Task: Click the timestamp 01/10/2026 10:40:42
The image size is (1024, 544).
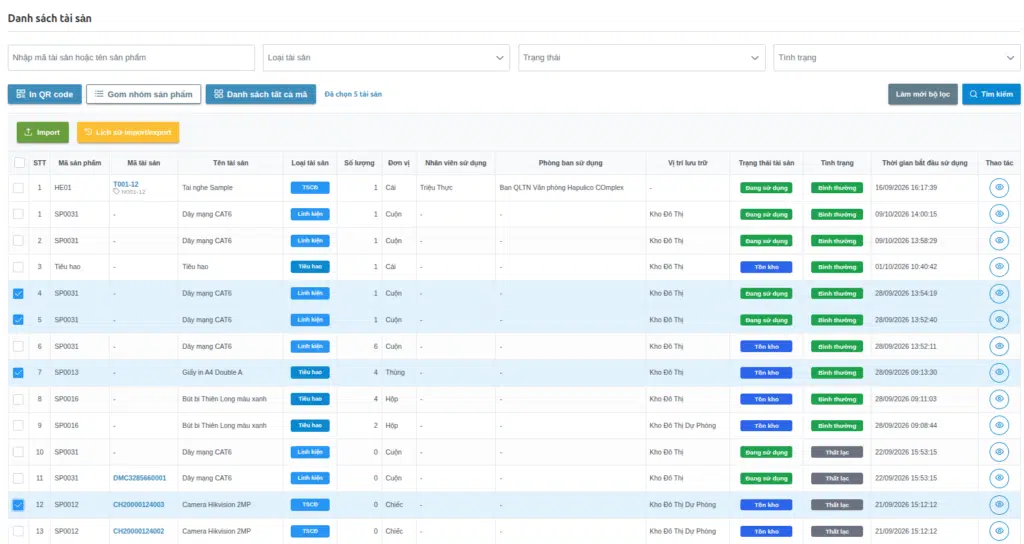Action: pyautogui.click(x=906, y=266)
